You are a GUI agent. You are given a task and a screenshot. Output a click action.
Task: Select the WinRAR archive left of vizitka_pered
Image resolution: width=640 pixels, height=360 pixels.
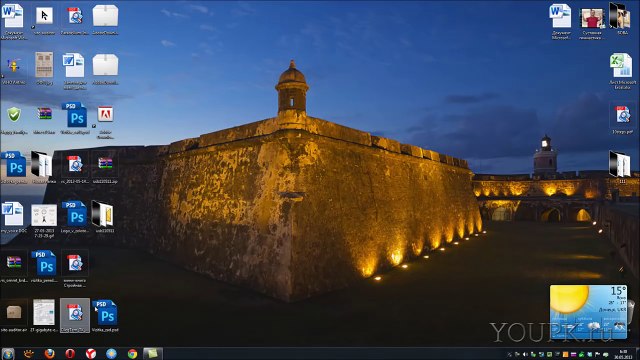tap(14, 262)
